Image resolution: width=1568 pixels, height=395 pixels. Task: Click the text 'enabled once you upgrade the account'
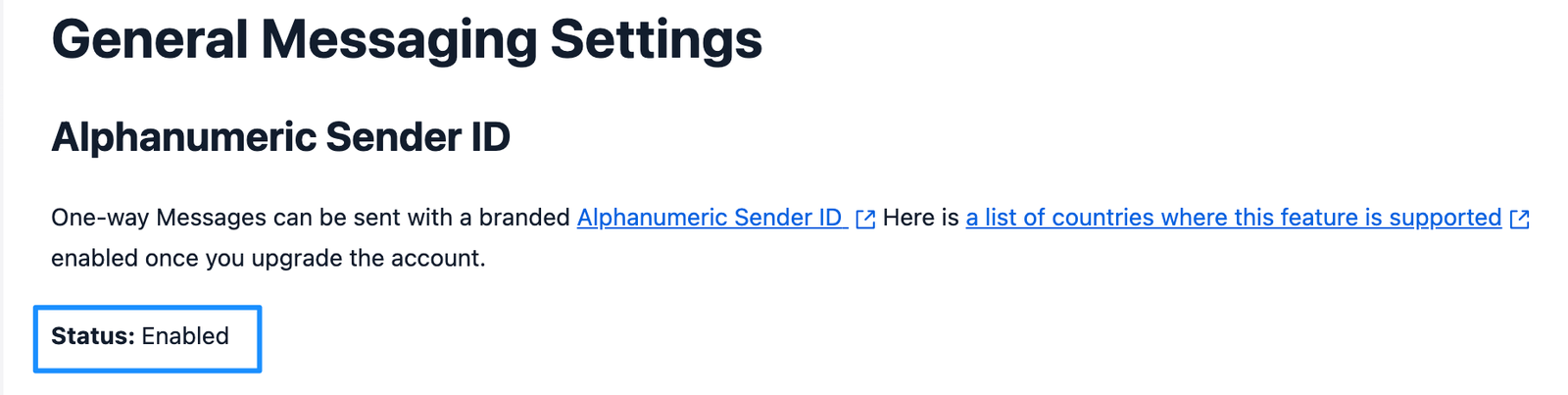pyautogui.click(x=268, y=259)
